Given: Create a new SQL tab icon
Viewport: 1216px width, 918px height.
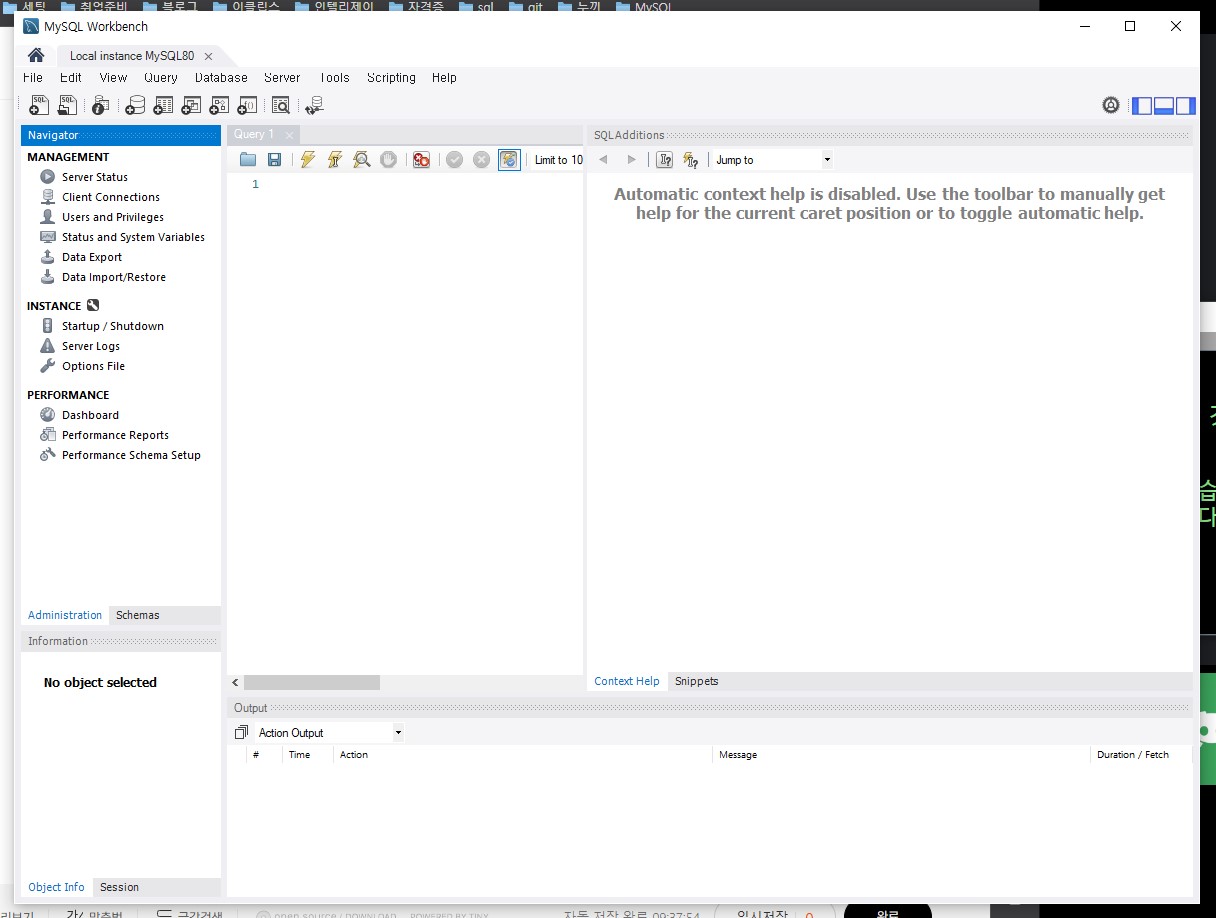Looking at the screenshot, I should click(x=39, y=105).
